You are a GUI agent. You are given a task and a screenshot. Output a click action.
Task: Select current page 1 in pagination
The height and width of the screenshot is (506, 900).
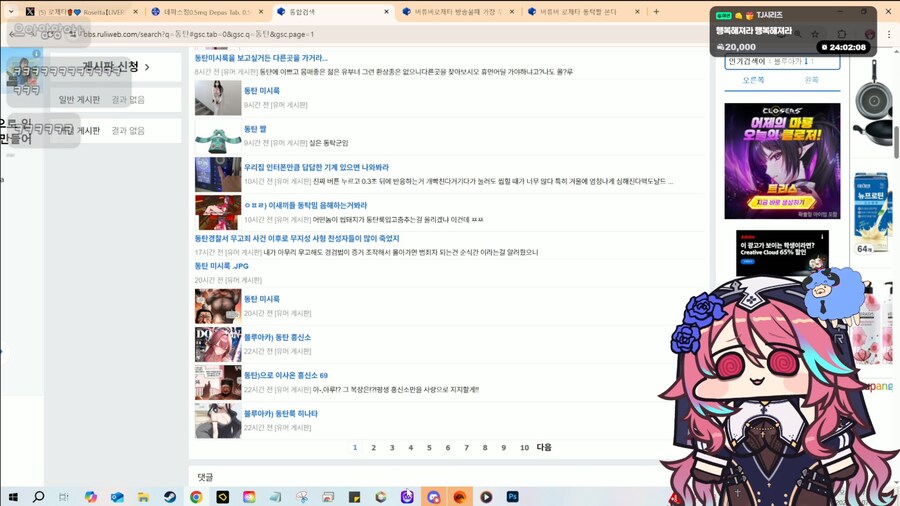pyautogui.click(x=355, y=447)
